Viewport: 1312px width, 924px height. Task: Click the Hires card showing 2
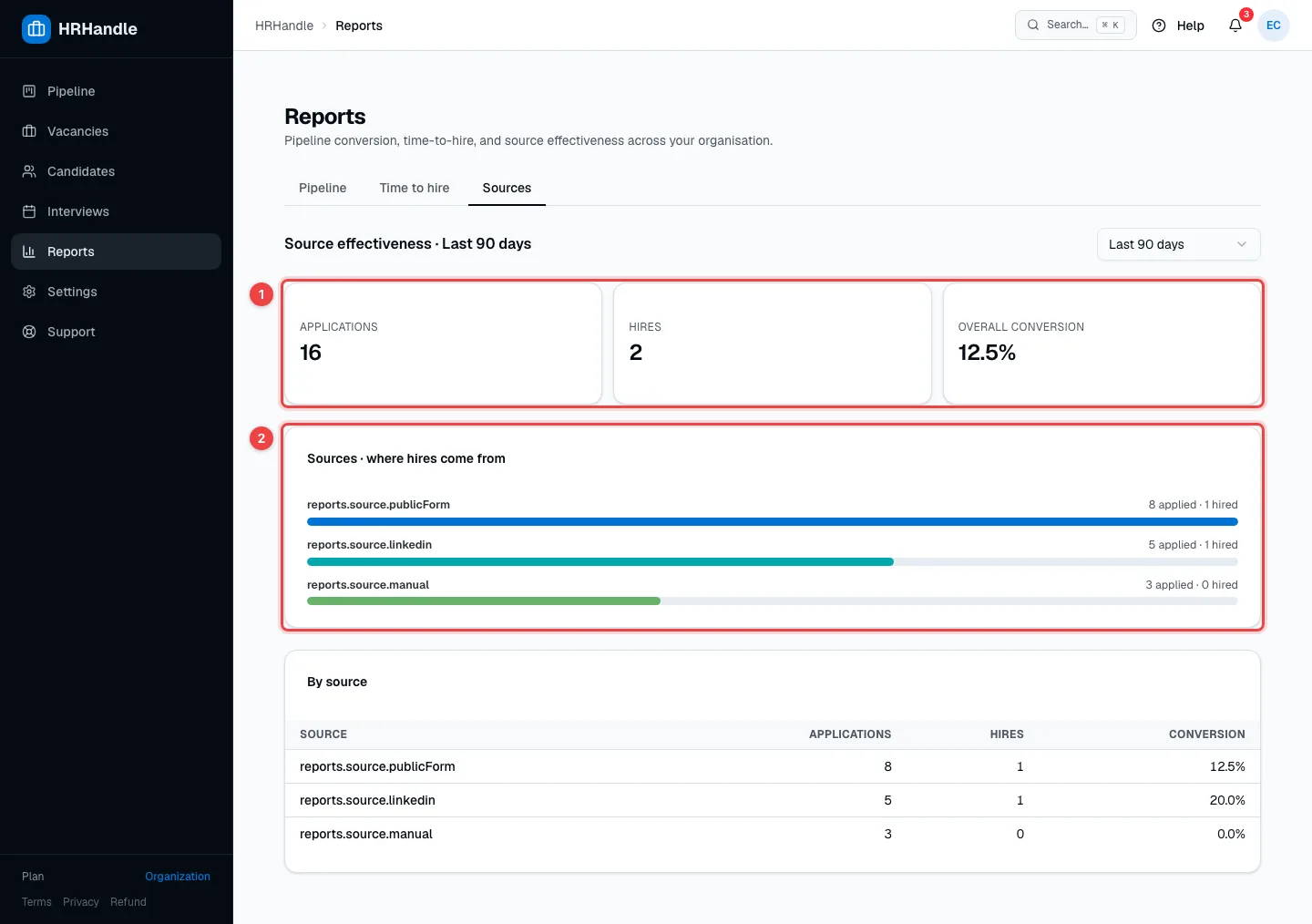click(x=773, y=344)
